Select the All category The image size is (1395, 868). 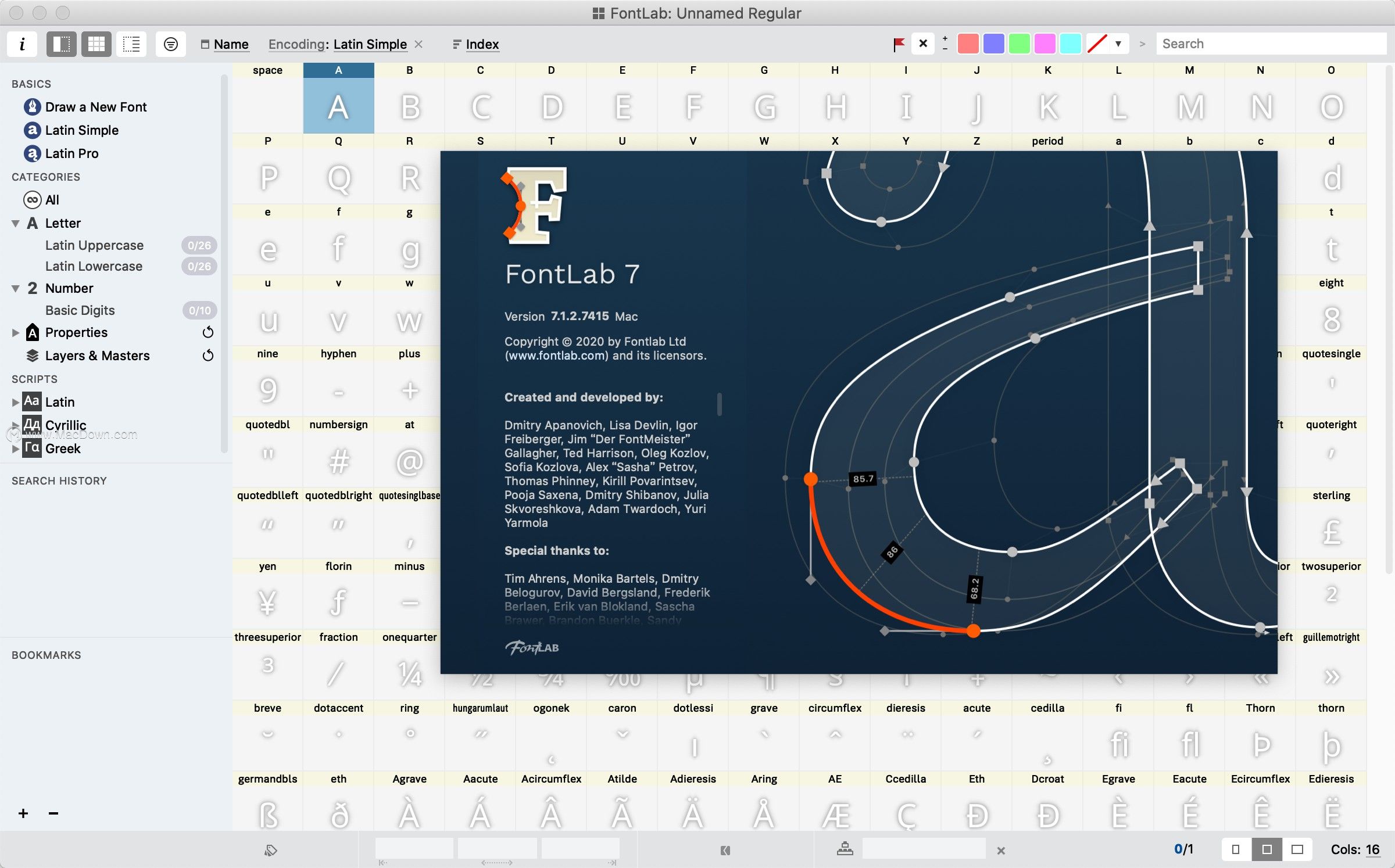[52, 200]
